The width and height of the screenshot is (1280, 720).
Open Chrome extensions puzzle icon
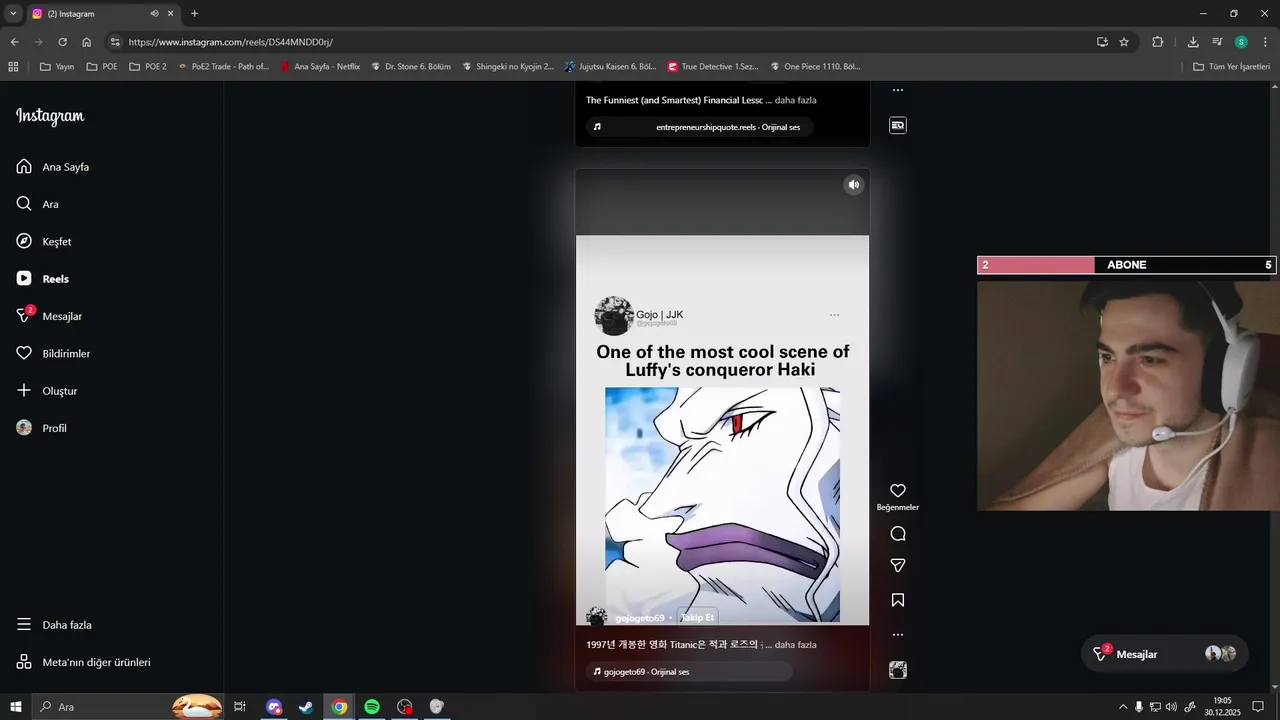1158,42
